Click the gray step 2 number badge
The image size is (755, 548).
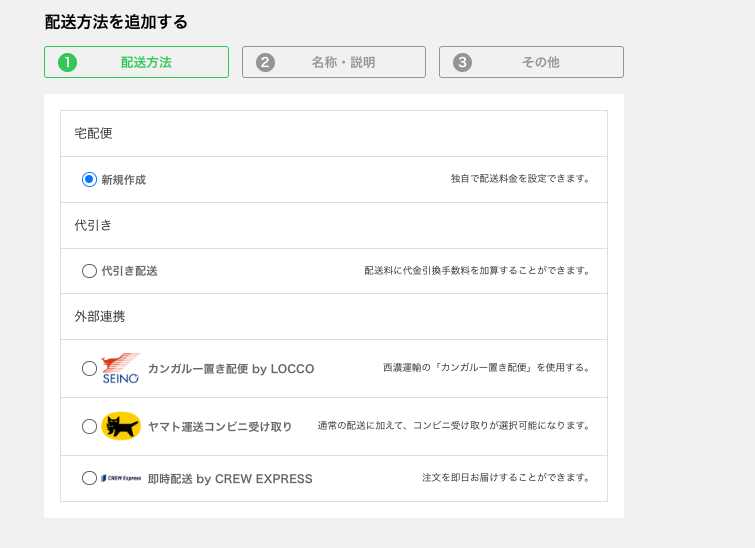pyautogui.click(x=265, y=62)
